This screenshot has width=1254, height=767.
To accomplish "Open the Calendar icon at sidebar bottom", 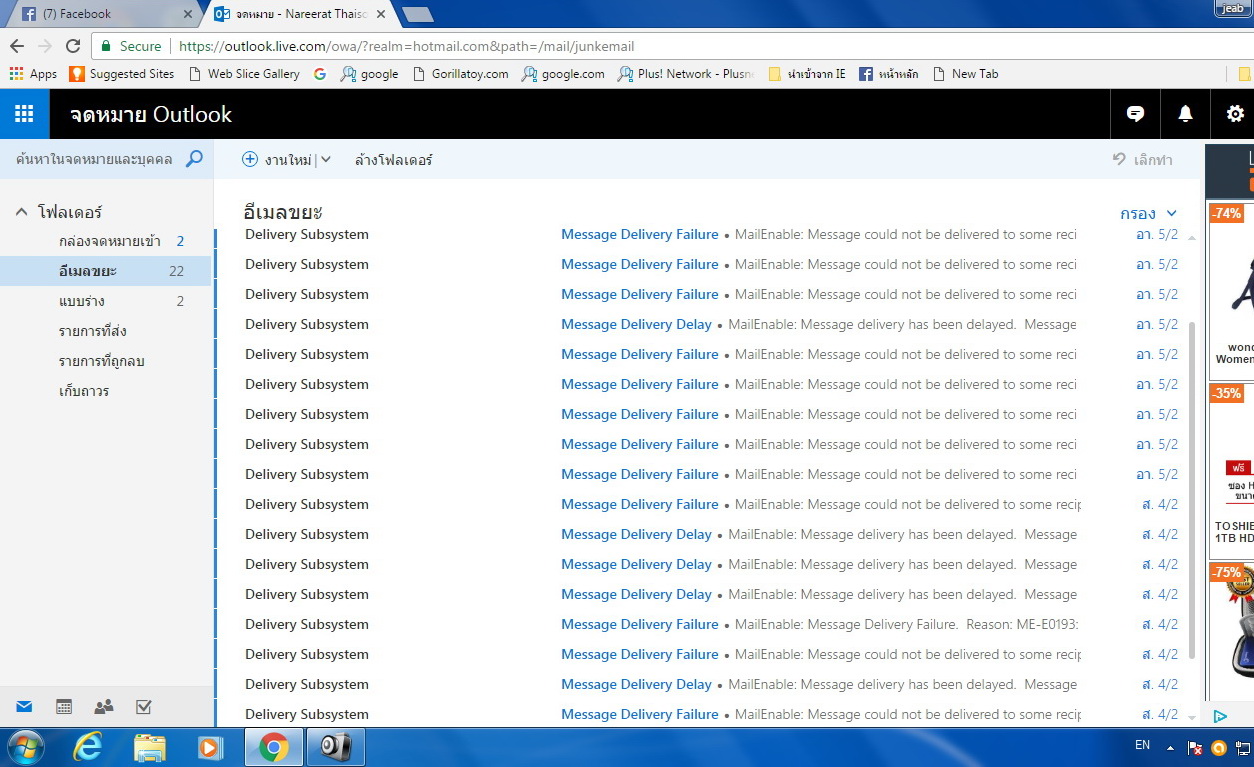I will [x=64, y=707].
